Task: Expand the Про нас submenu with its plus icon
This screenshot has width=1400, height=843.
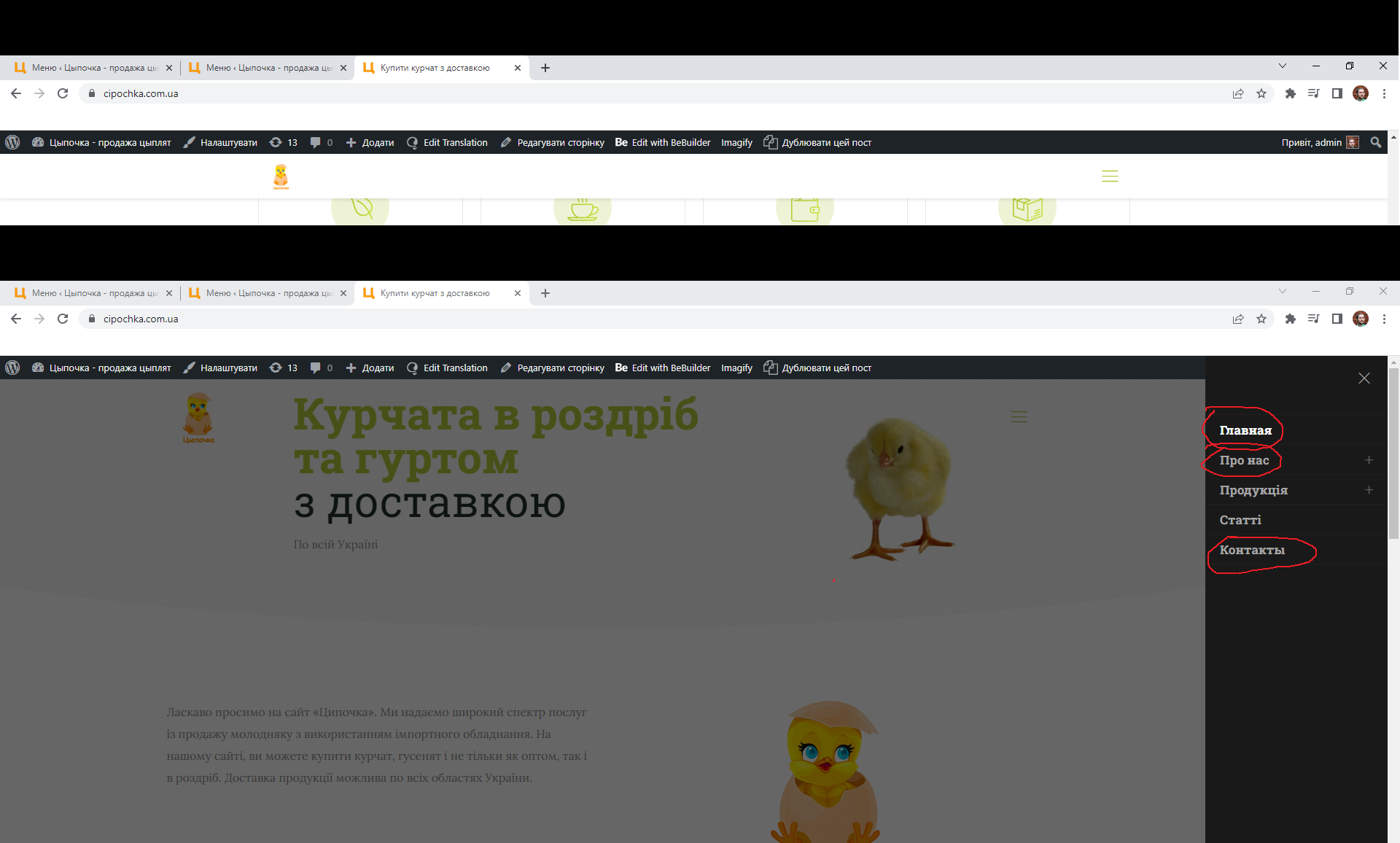Action: click(x=1369, y=460)
